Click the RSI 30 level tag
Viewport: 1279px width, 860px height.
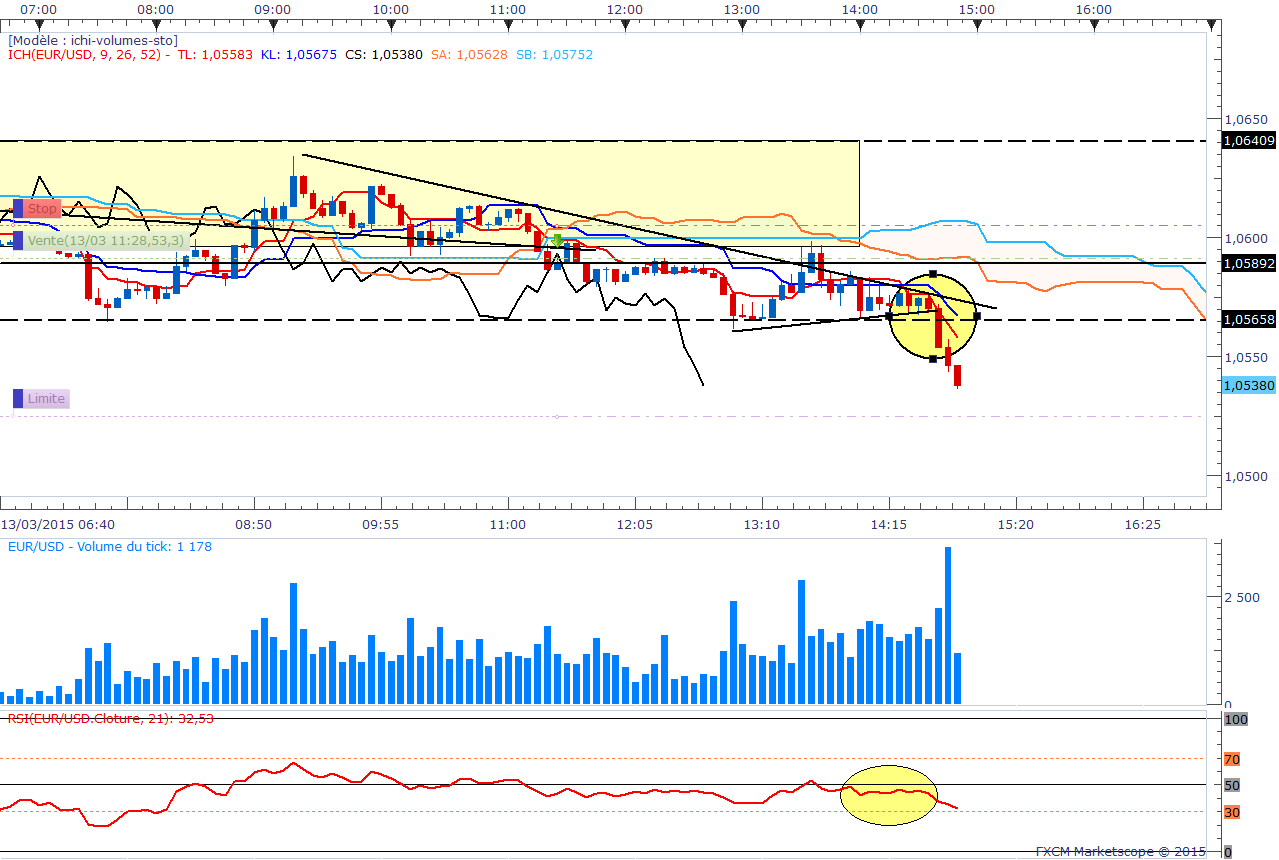[x=1232, y=812]
